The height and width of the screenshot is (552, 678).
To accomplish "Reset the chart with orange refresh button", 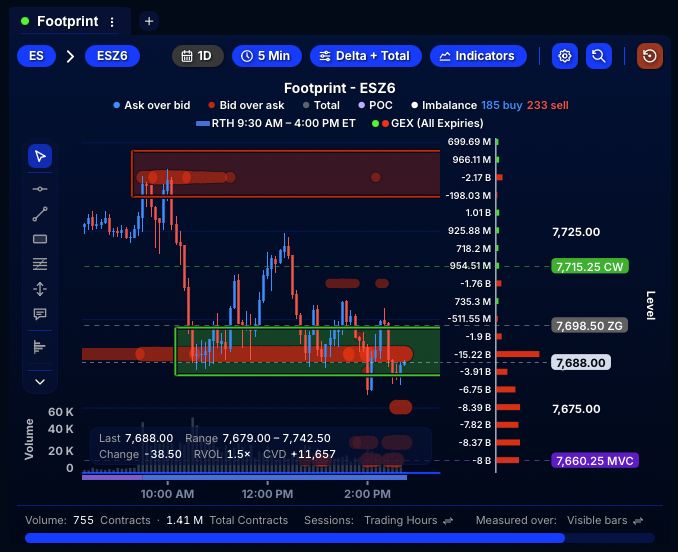I will click(x=649, y=56).
